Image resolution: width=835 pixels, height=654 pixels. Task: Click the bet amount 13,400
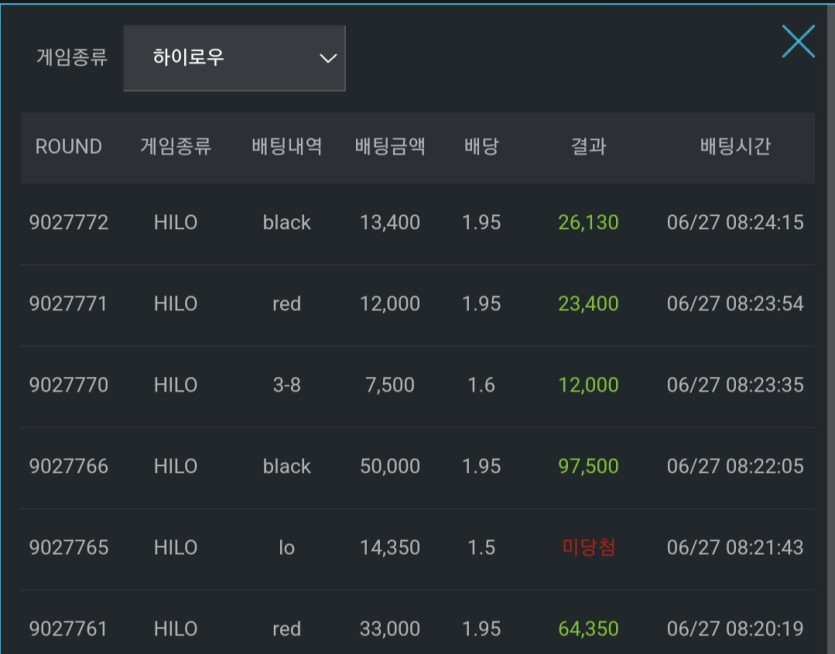pos(390,223)
